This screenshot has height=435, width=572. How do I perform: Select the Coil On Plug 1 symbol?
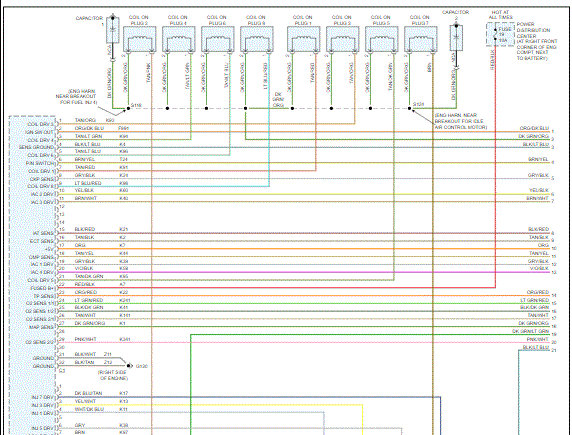[304, 39]
